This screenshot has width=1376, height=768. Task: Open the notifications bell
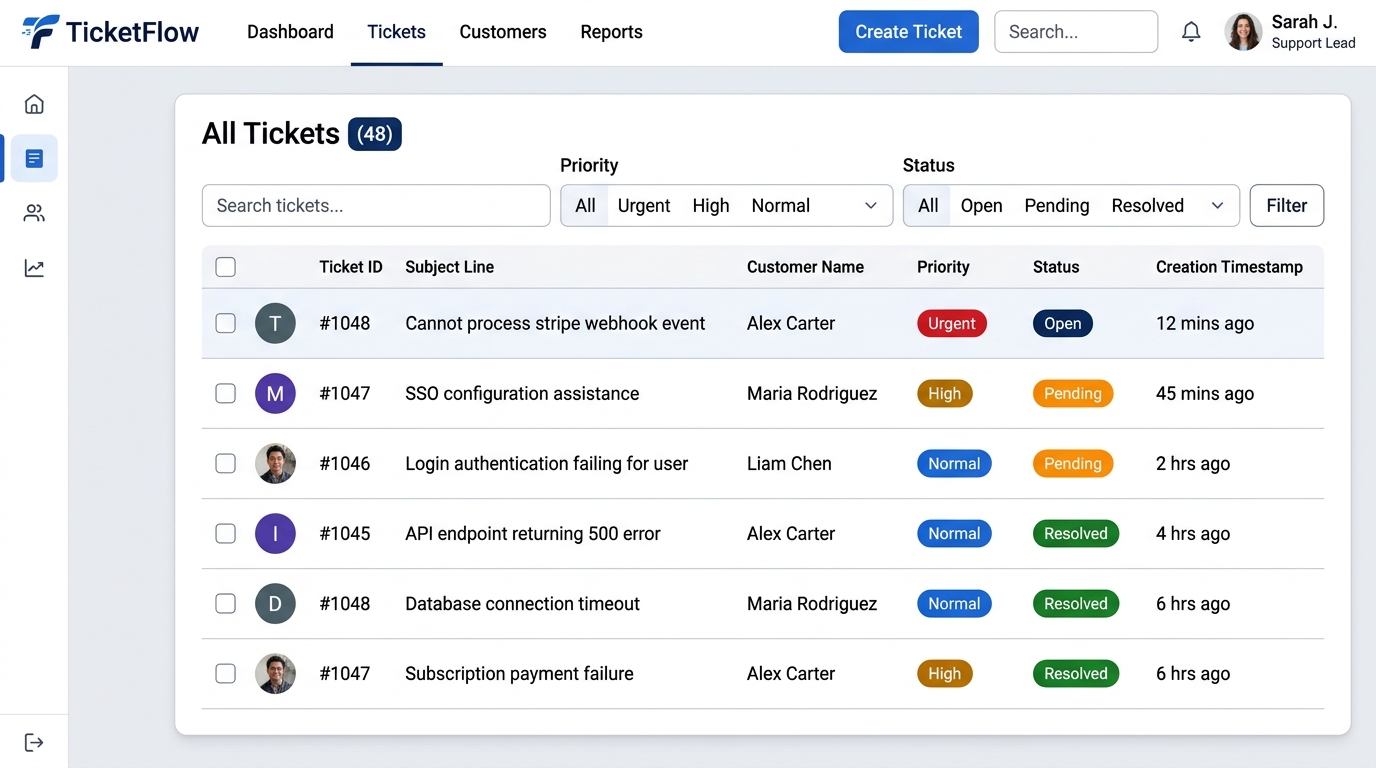(1191, 32)
